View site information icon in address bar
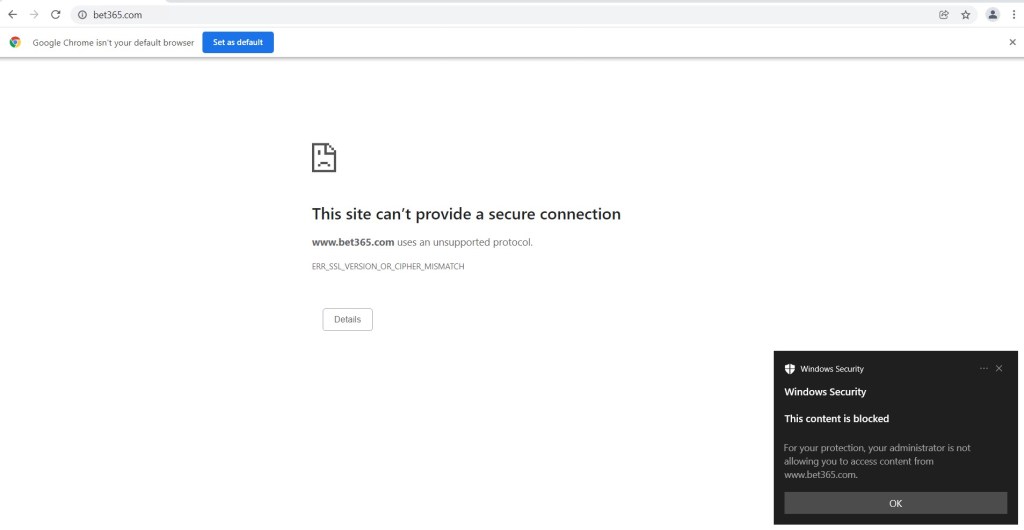Screen dimensions: 1024x530 coord(83,15)
